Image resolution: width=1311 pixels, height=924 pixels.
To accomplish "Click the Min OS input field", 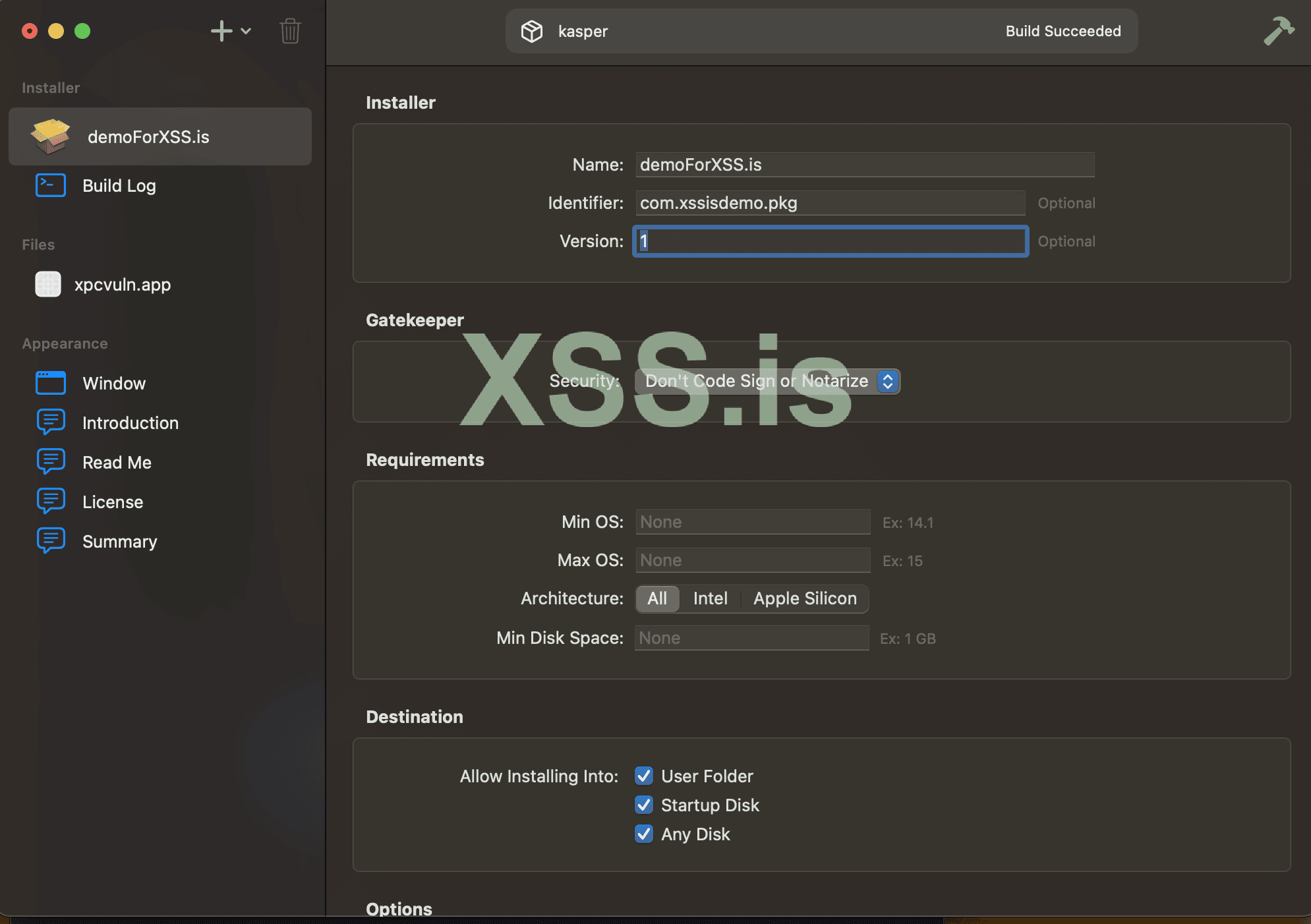I will point(753,522).
